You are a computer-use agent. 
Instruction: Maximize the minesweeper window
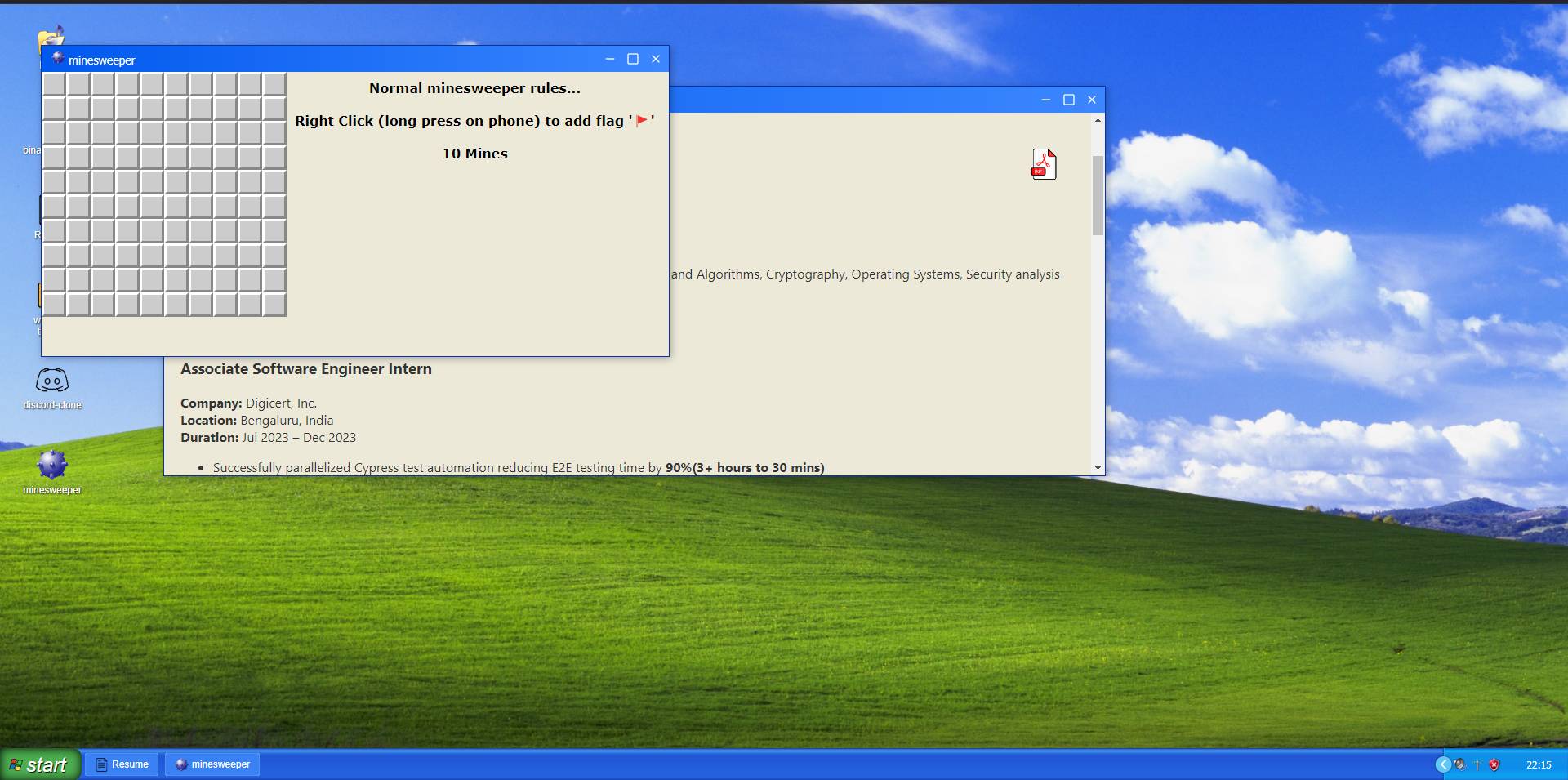point(633,59)
